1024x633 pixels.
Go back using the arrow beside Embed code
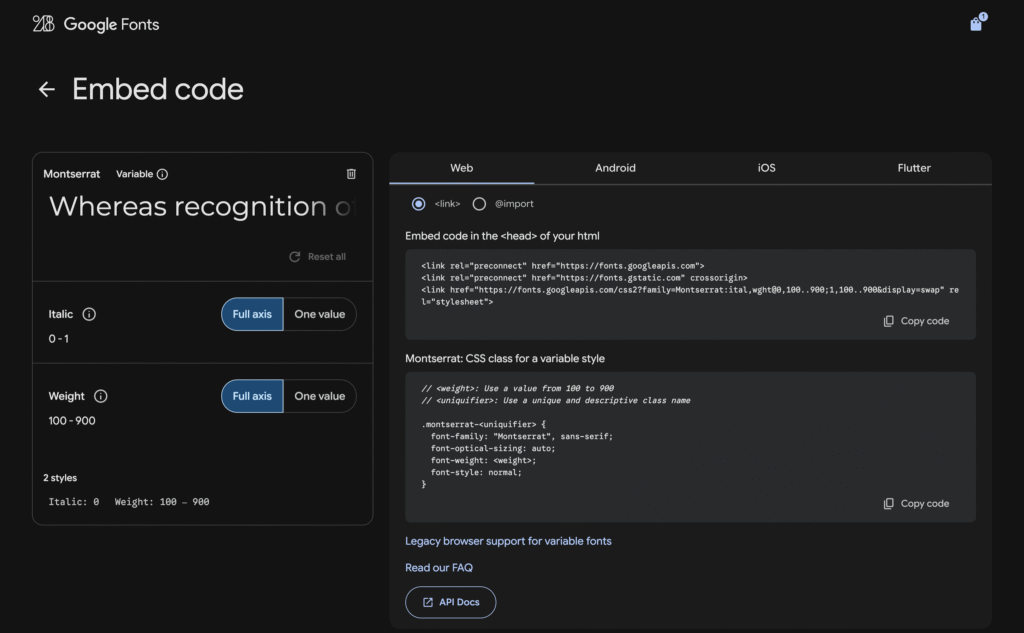coord(46,89)
